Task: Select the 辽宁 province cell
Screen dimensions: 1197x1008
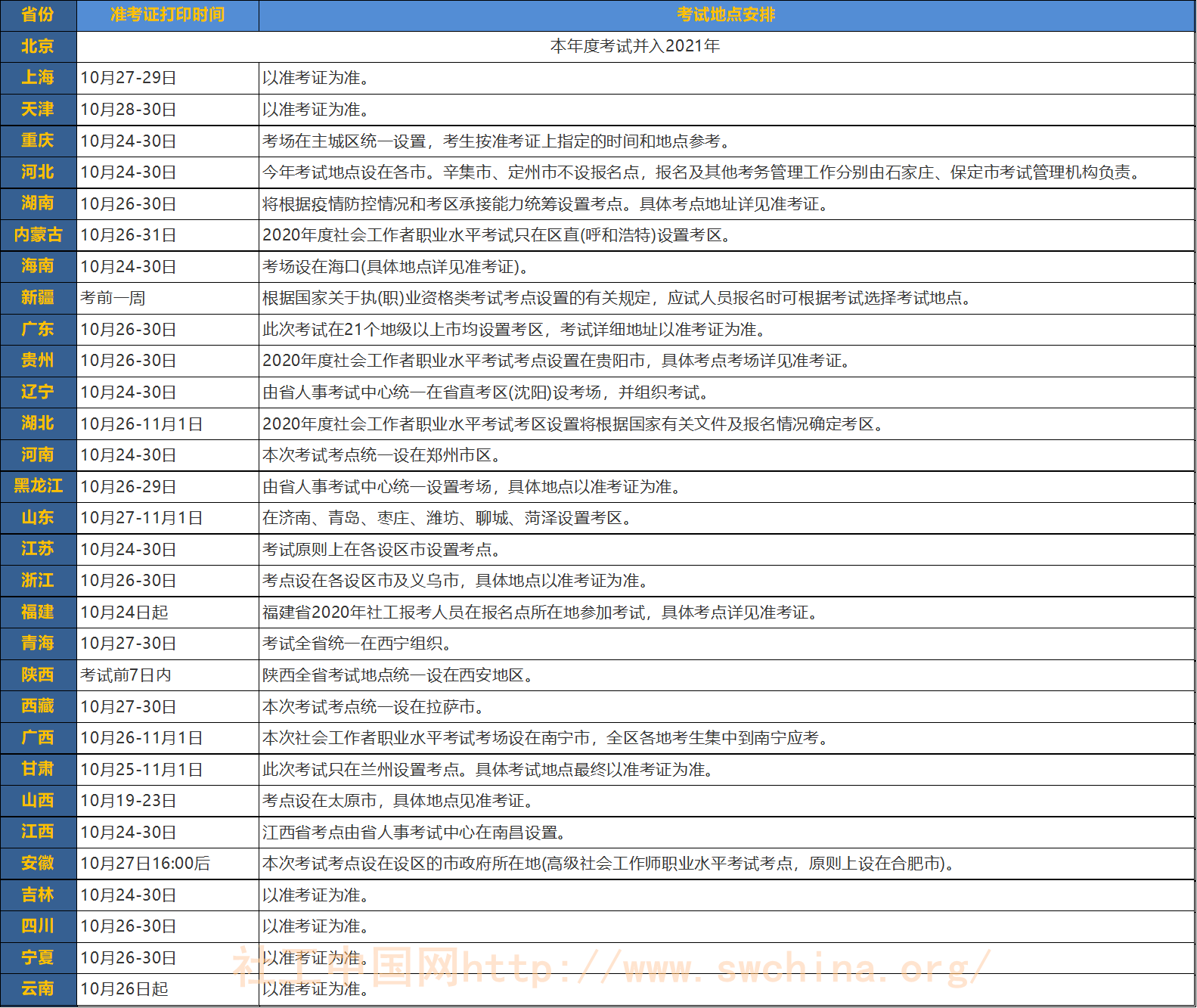Action: pos(38,392)
